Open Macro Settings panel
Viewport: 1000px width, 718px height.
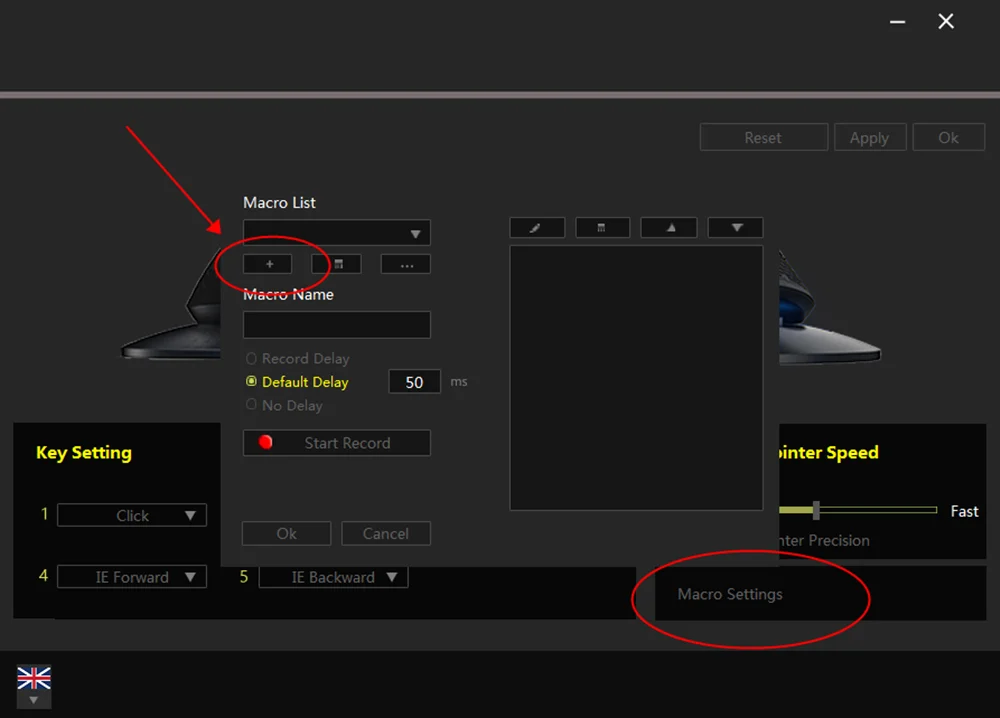coord(730,594)
